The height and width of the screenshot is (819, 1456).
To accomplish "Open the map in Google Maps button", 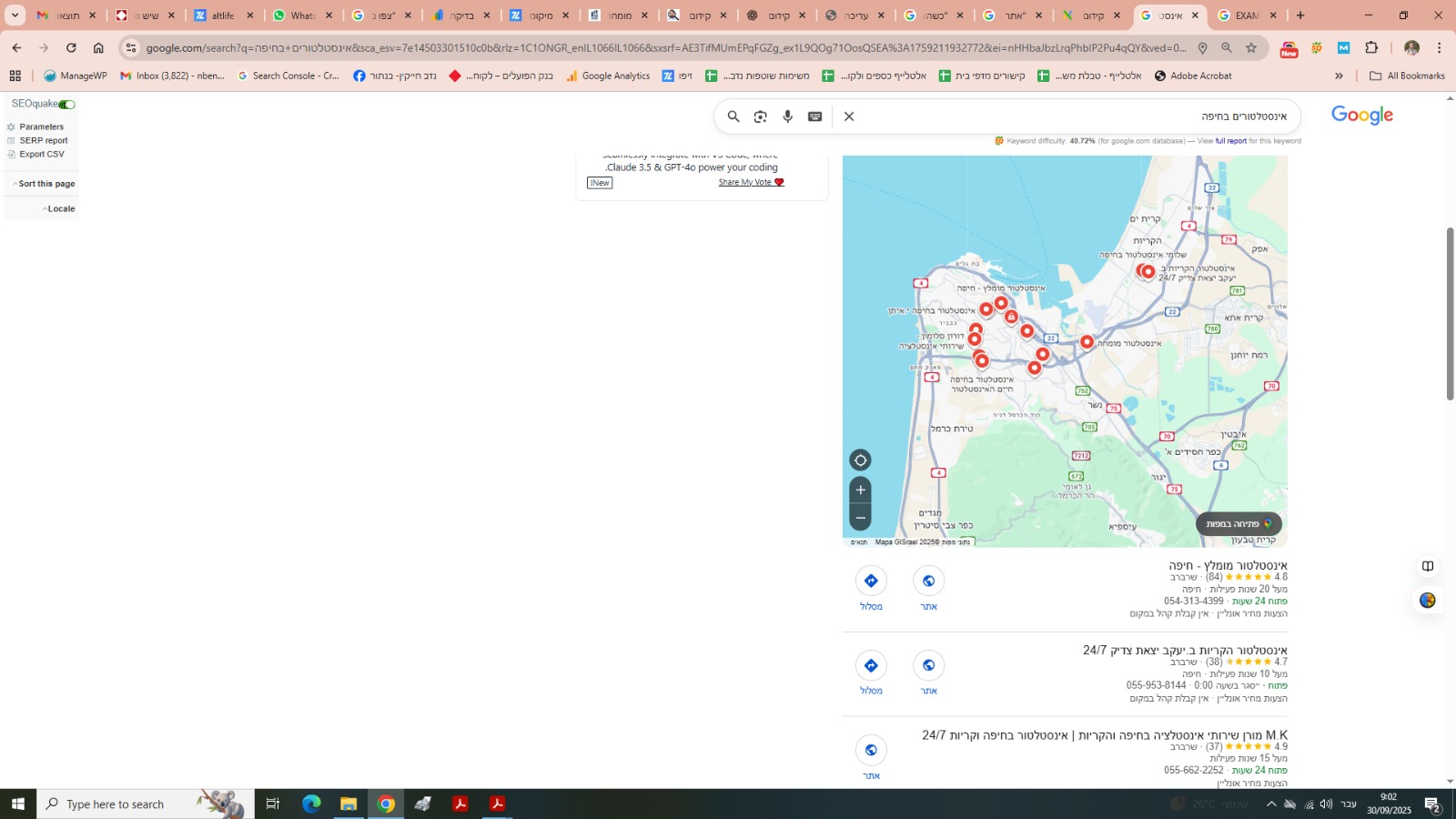I will 1238,524.
